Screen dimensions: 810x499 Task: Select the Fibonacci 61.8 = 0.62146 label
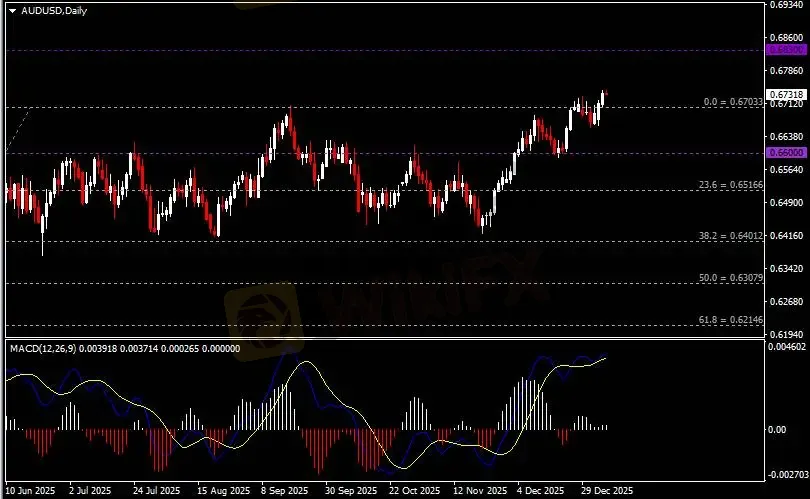click(731, 319)
